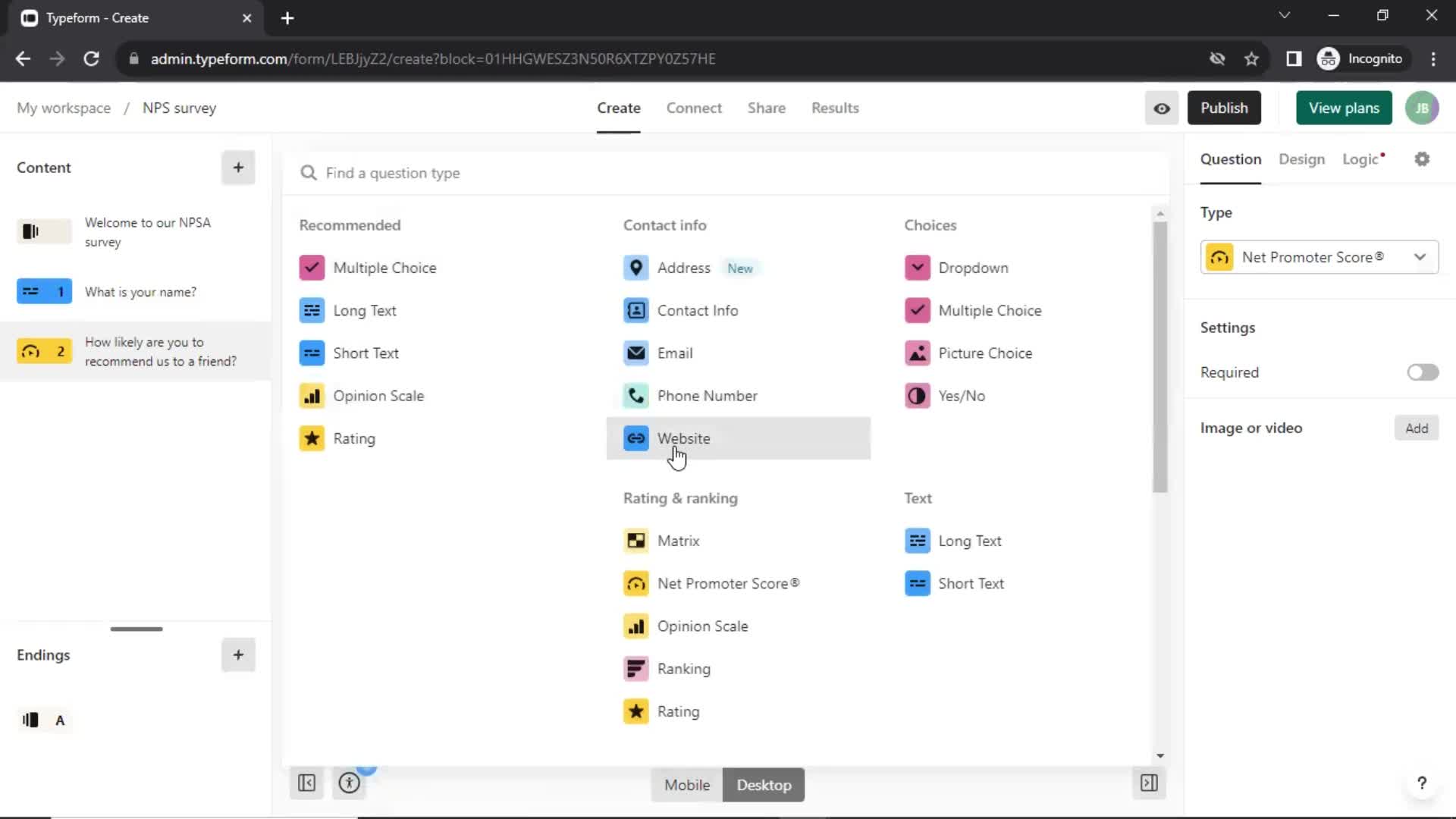Image resolution: width=1456 pixels, height=819 pixels.
Task: Go to the Create tab
Action: click(618, 108)
